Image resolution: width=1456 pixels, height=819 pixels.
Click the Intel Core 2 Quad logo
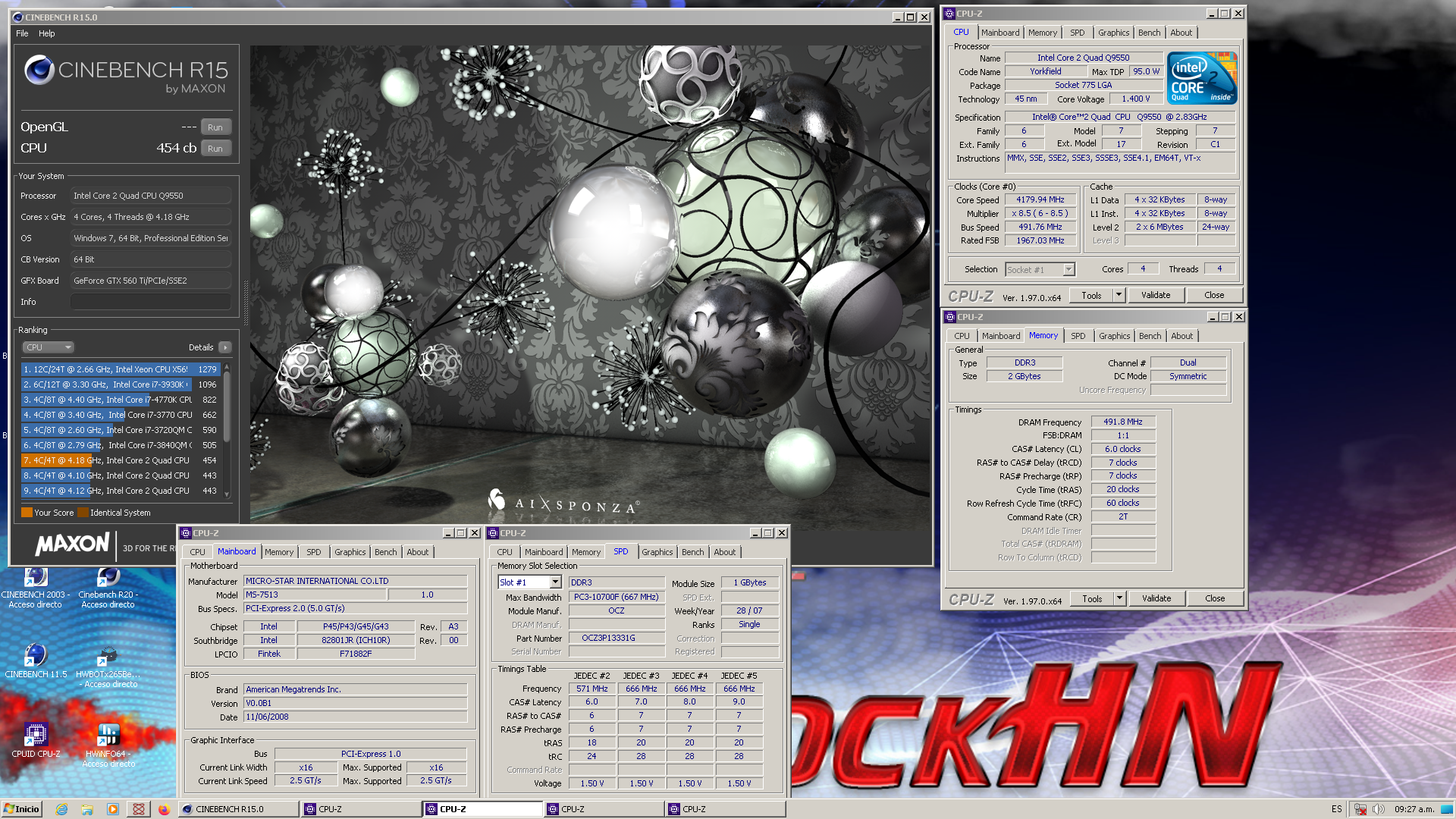(x=1202, y=78)
